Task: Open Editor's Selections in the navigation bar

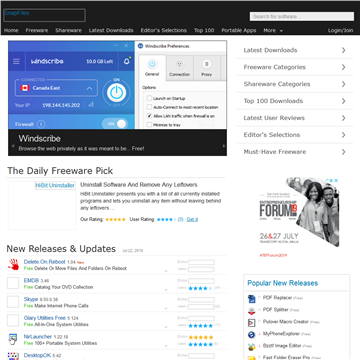Action: (x=164, y=30)
